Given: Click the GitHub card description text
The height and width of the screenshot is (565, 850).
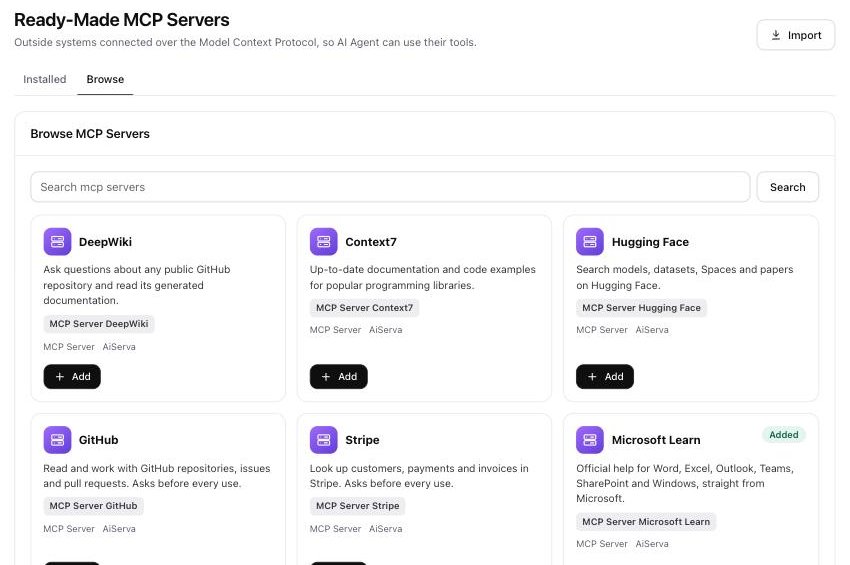Looking at the screenshot, I should 157,476.
